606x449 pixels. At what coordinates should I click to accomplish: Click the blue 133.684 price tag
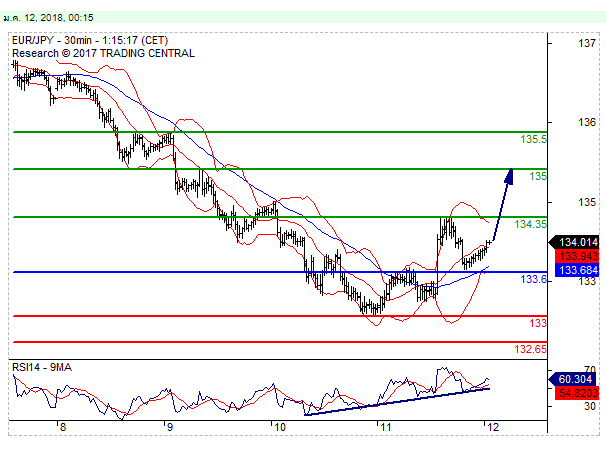578,270
